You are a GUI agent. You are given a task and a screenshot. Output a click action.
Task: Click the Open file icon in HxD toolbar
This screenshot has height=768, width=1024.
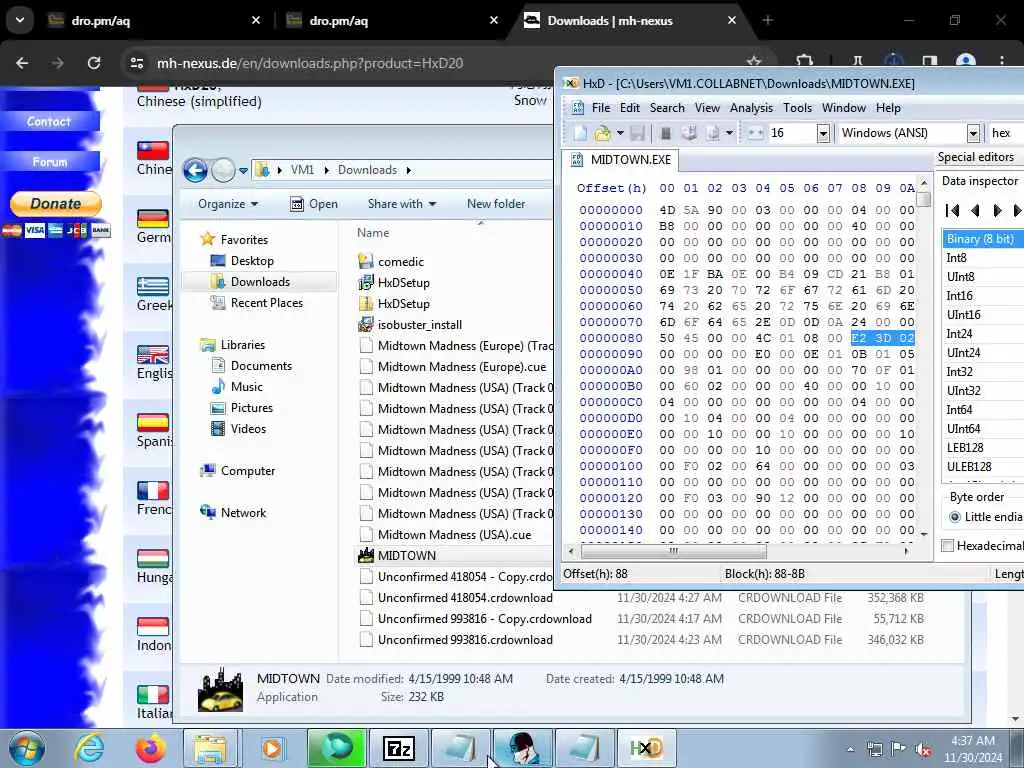coord(602,133)
